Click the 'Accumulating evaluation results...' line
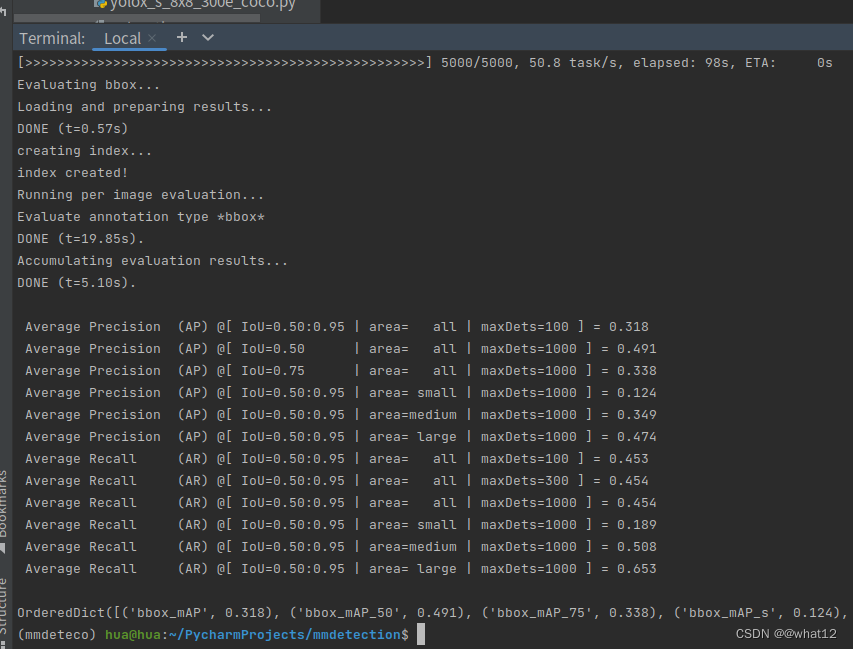 coord(152,261)
